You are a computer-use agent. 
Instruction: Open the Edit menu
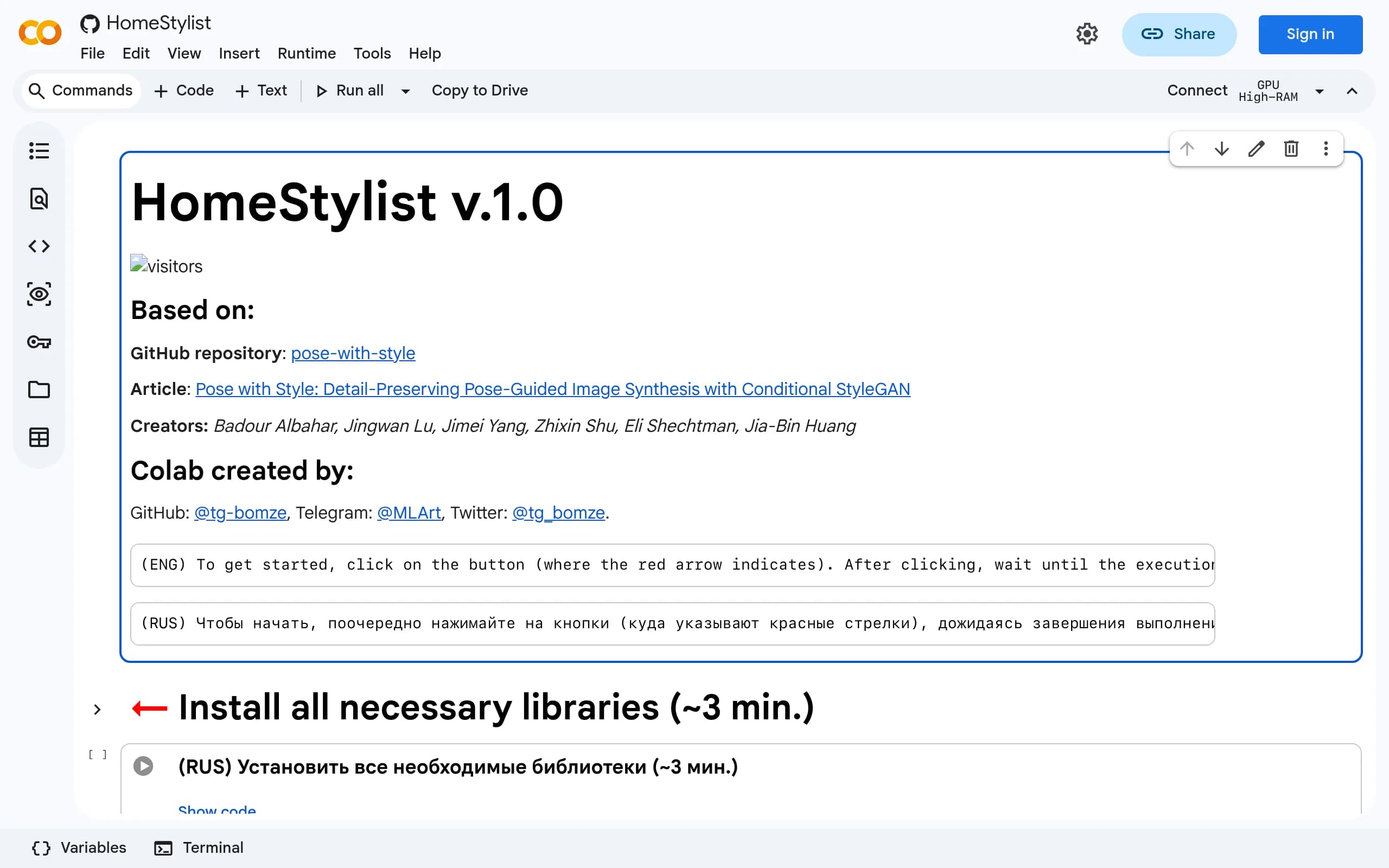136,53
